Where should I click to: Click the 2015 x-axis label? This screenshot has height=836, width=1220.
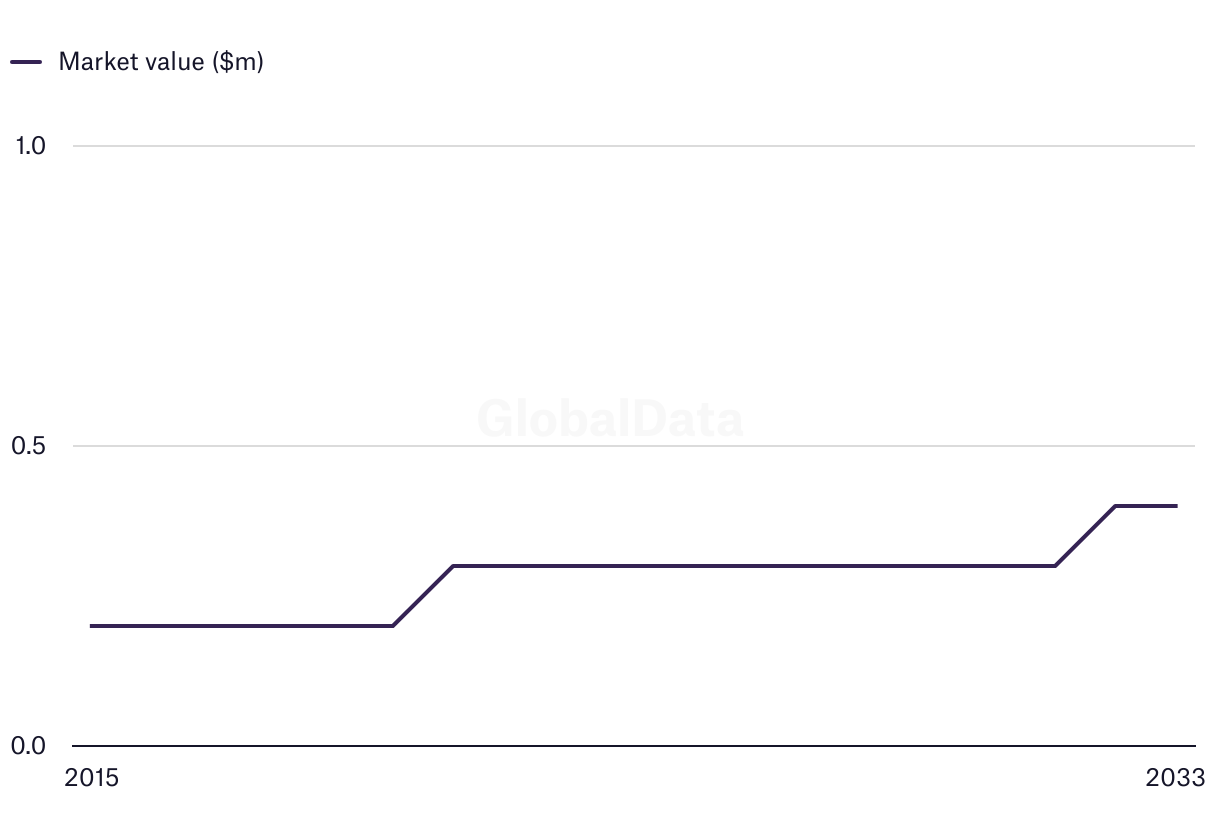coord(91,778)
